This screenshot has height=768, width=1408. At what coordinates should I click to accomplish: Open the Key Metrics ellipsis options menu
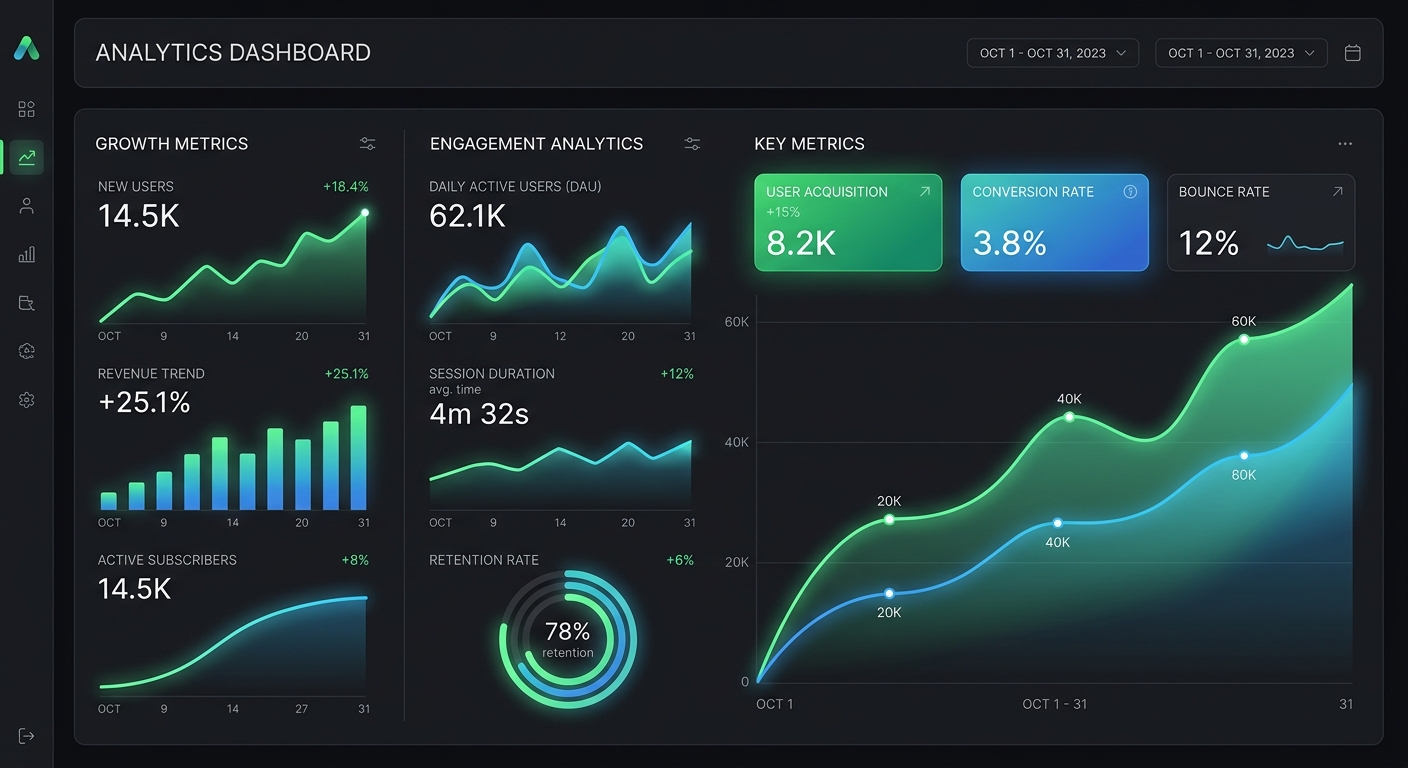[x=1345, y=143]
